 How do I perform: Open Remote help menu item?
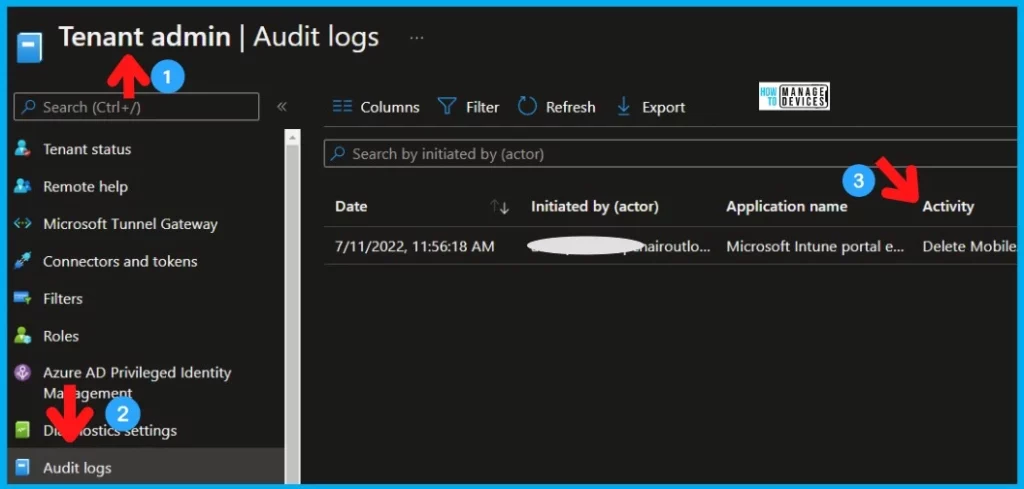[x=85, y=187]
